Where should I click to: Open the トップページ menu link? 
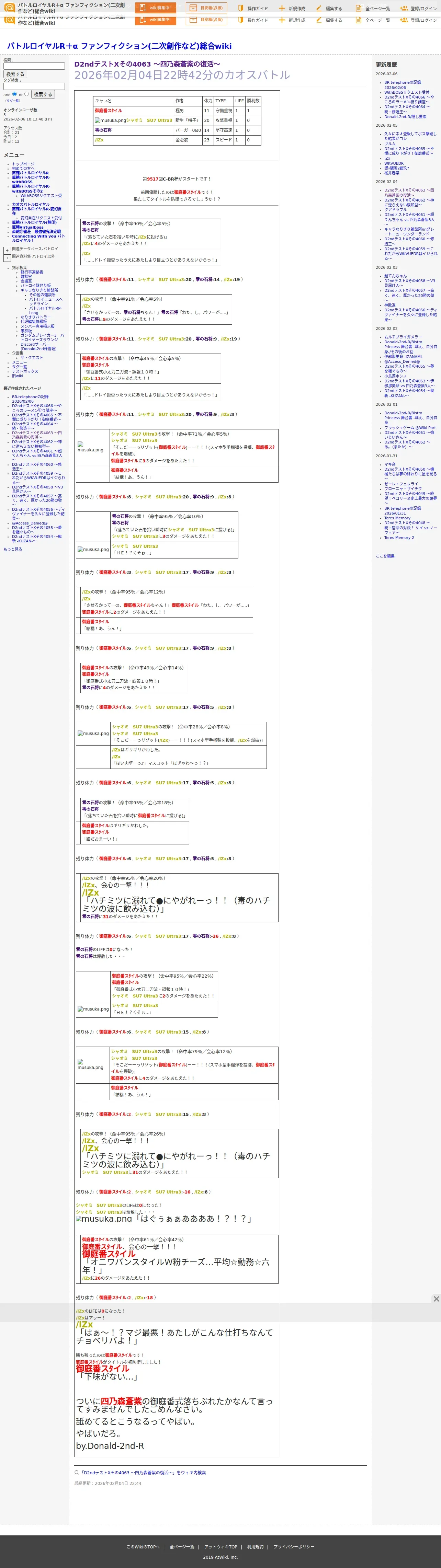coord(23,164)
